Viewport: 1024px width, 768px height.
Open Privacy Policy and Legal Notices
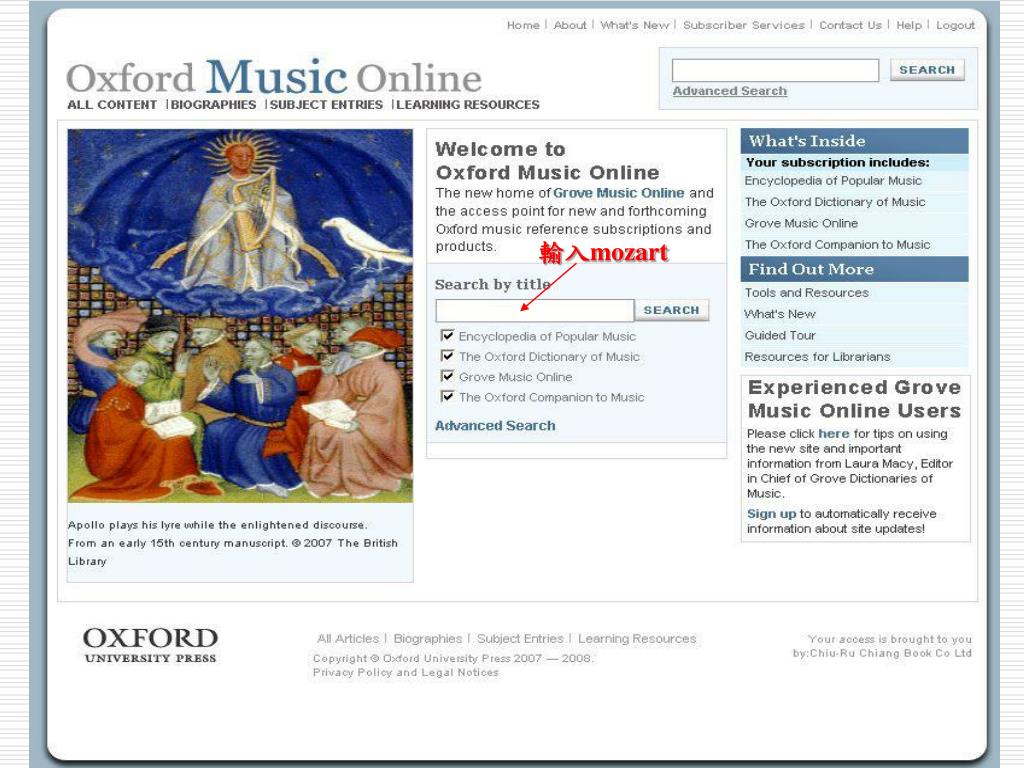click(406, 673)
